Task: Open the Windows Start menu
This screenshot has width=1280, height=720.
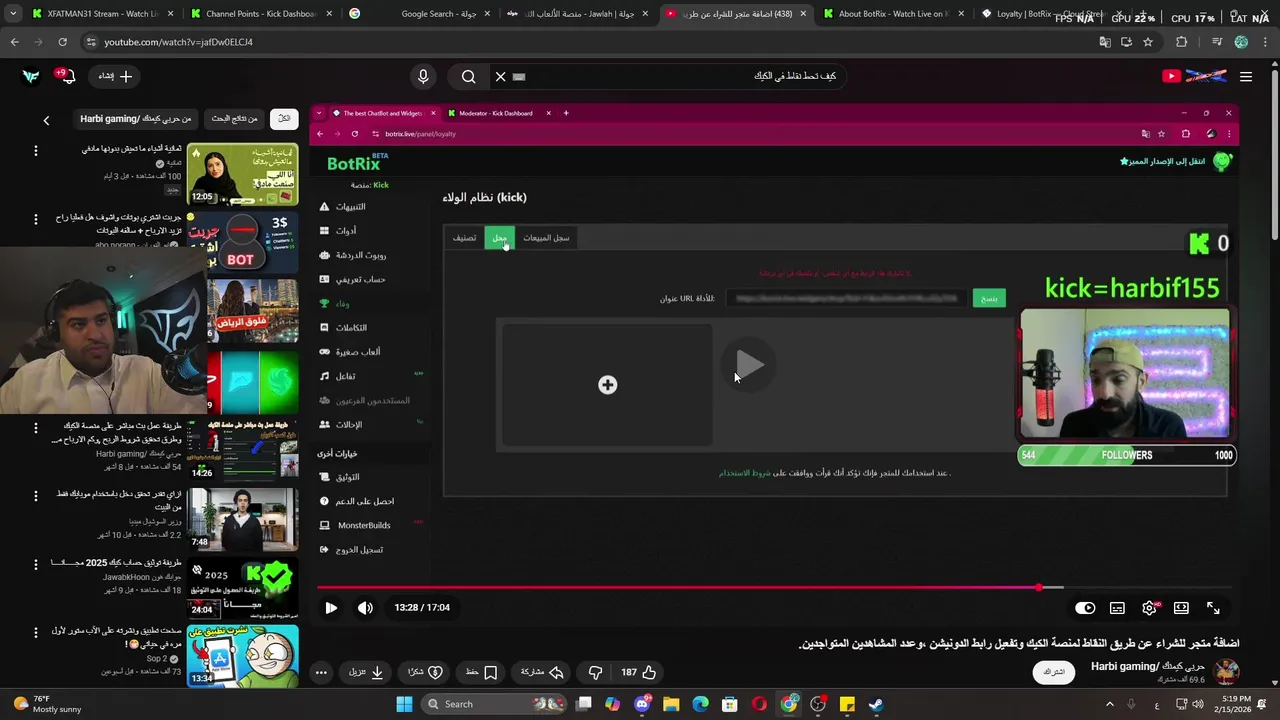Action: pyautogui.click(x=404, y=704)
